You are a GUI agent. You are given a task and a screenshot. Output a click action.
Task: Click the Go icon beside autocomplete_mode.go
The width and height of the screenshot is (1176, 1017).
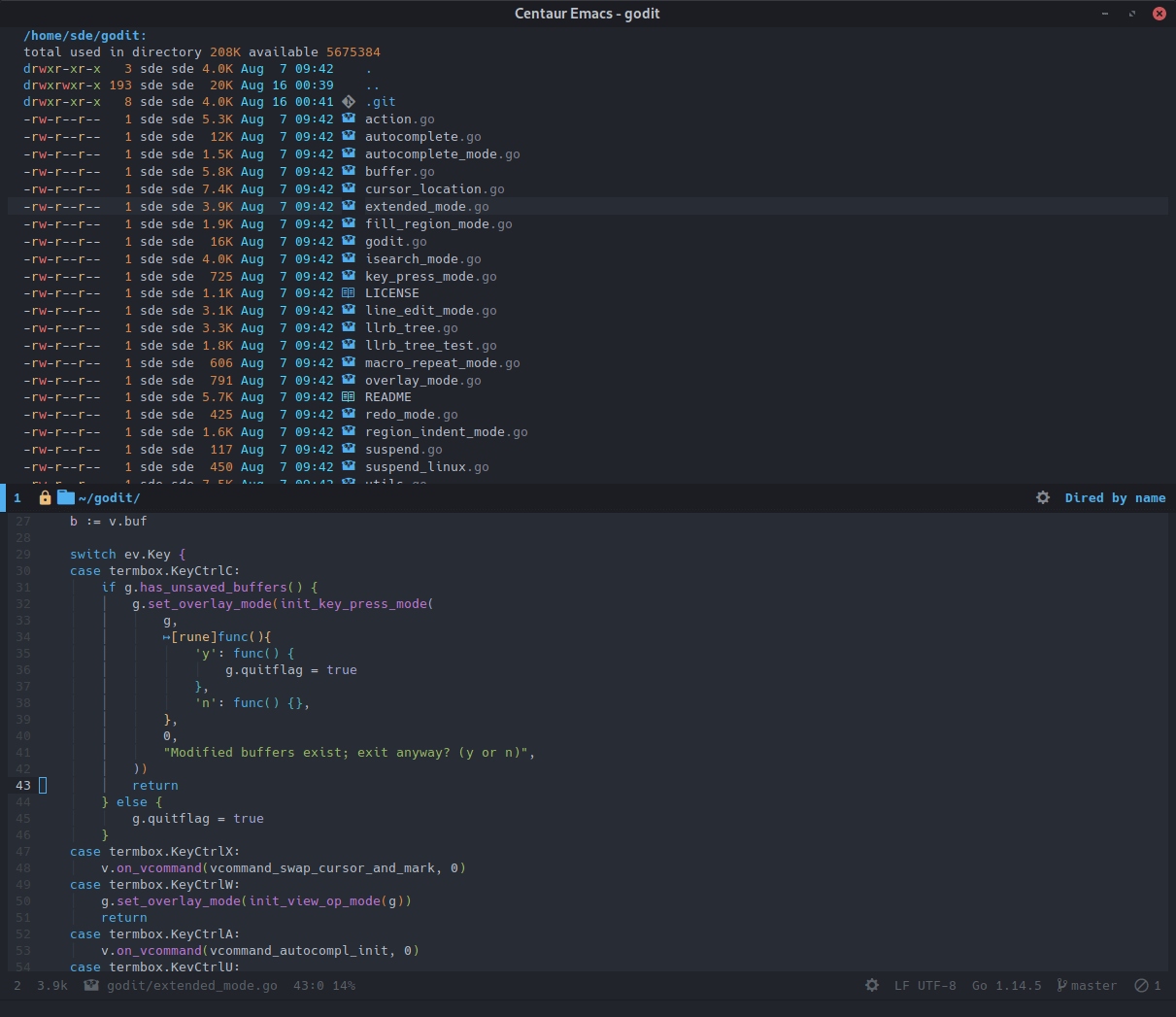tap(349, 153)
